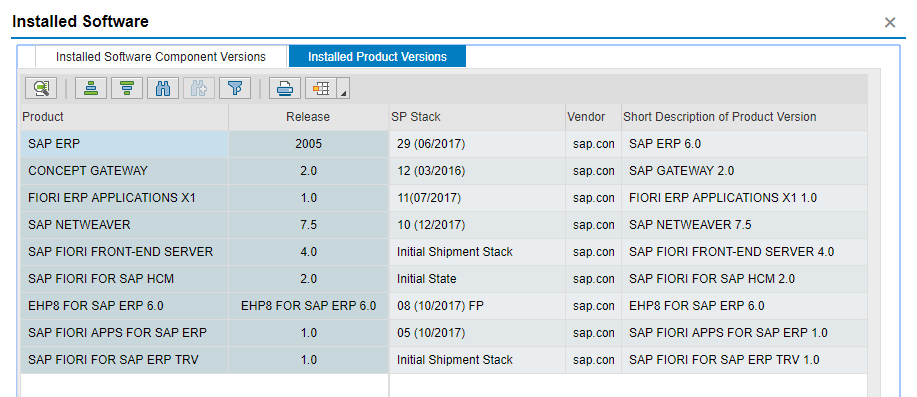Sort descending using the toolbar icon

click(x=127, y=88)
